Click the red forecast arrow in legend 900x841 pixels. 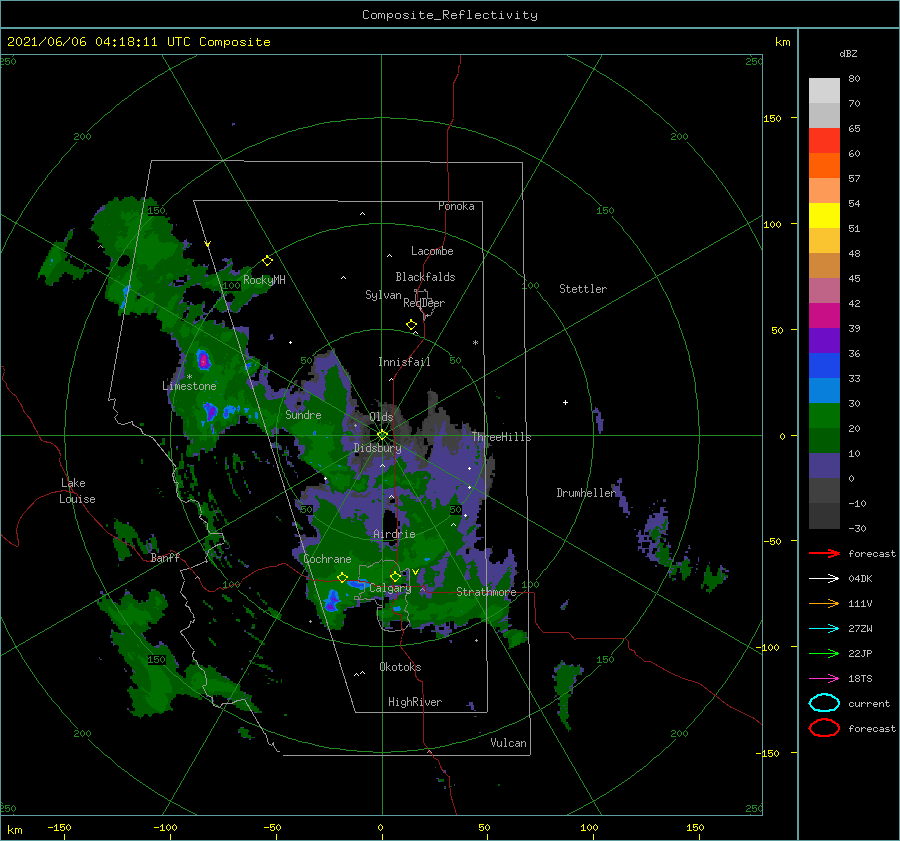(824, 553)
